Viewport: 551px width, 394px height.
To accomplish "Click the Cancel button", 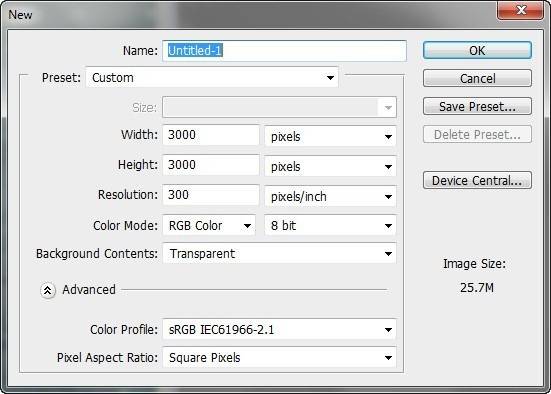I will [477, 78].
